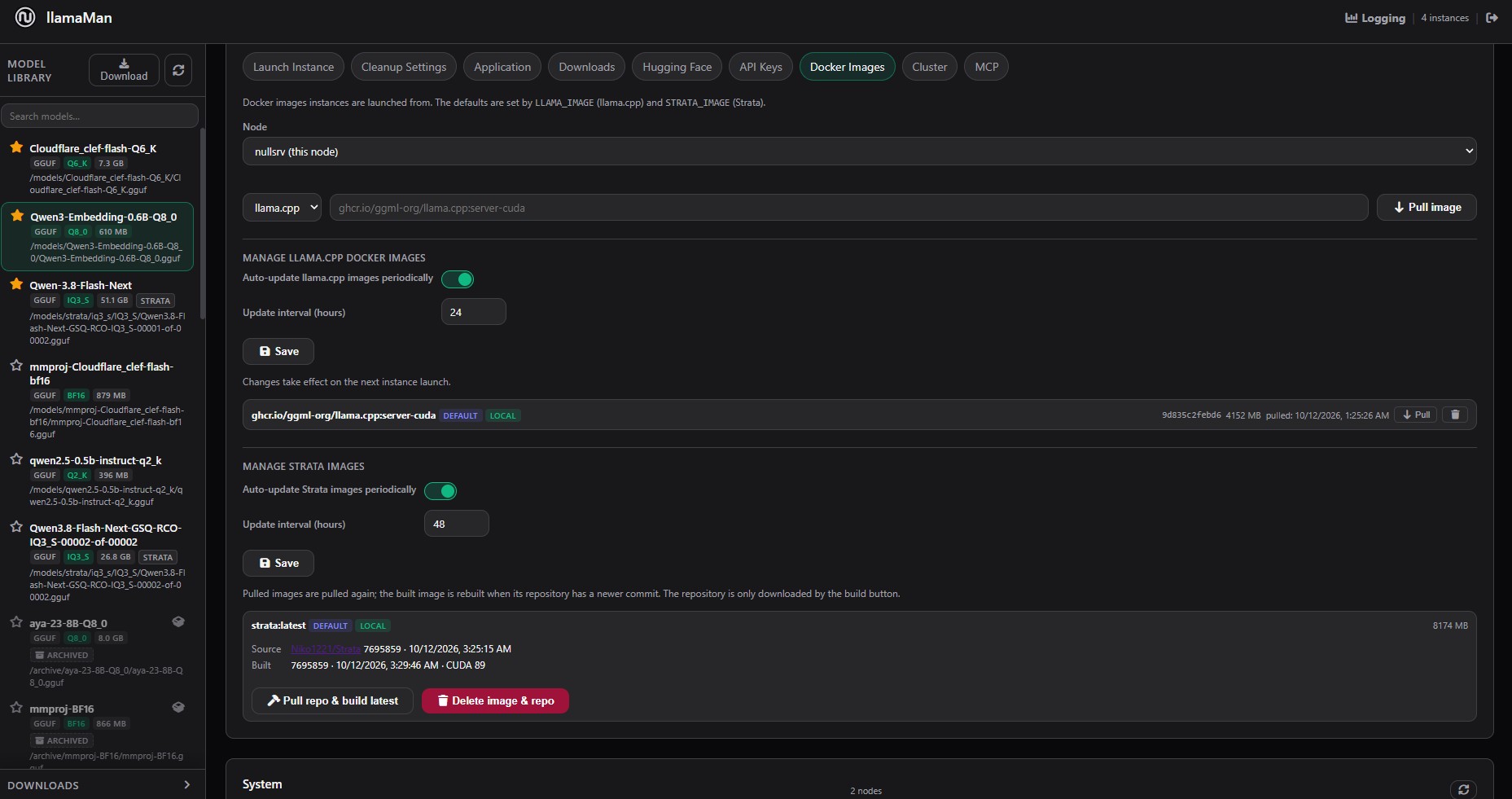Switch to the Launch Instance tab
This screenshot has height=799, width=1512.
(x=293, y=67)
